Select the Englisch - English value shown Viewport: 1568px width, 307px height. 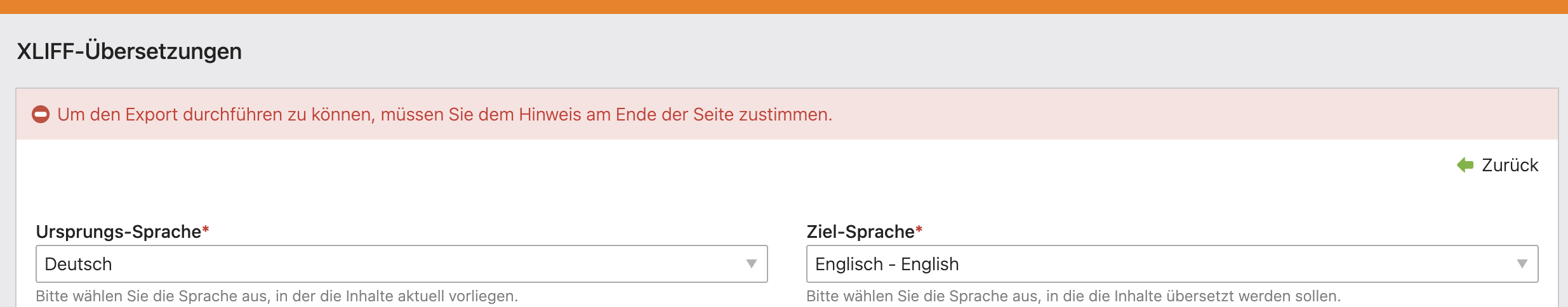(x=887, y=264)
